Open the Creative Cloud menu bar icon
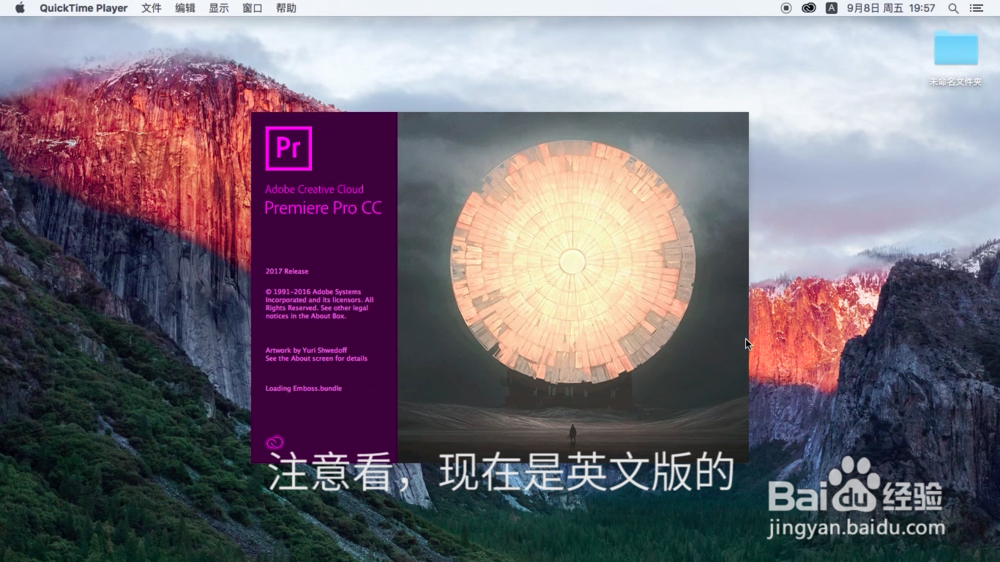 tap(809, 8)
